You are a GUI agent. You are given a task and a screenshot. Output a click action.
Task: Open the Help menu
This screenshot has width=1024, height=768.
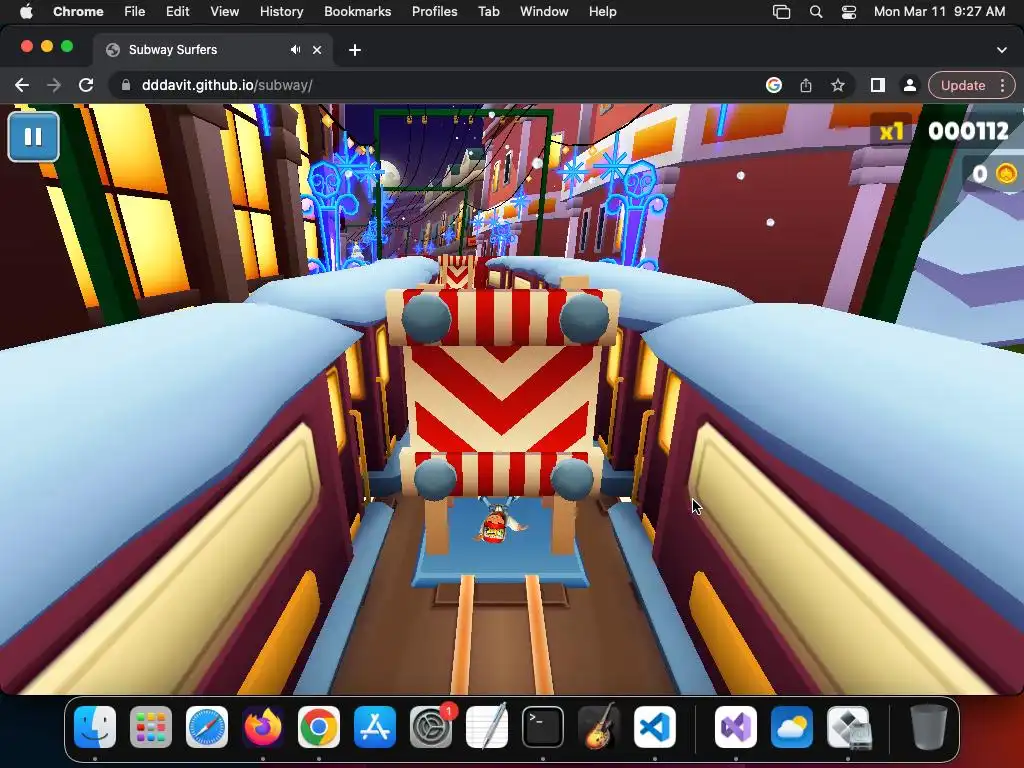pos(602,12)
